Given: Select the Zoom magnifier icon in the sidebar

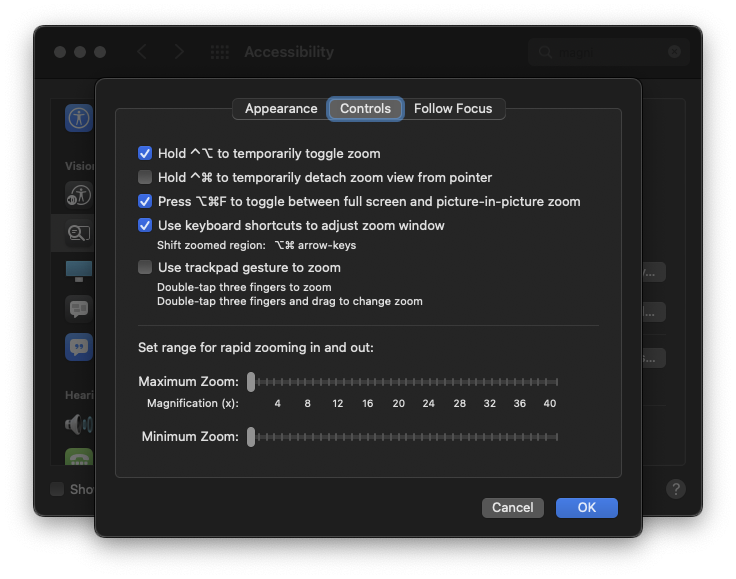Looking at the screenshot, I should pyautogui.click(x=79, y=233).
